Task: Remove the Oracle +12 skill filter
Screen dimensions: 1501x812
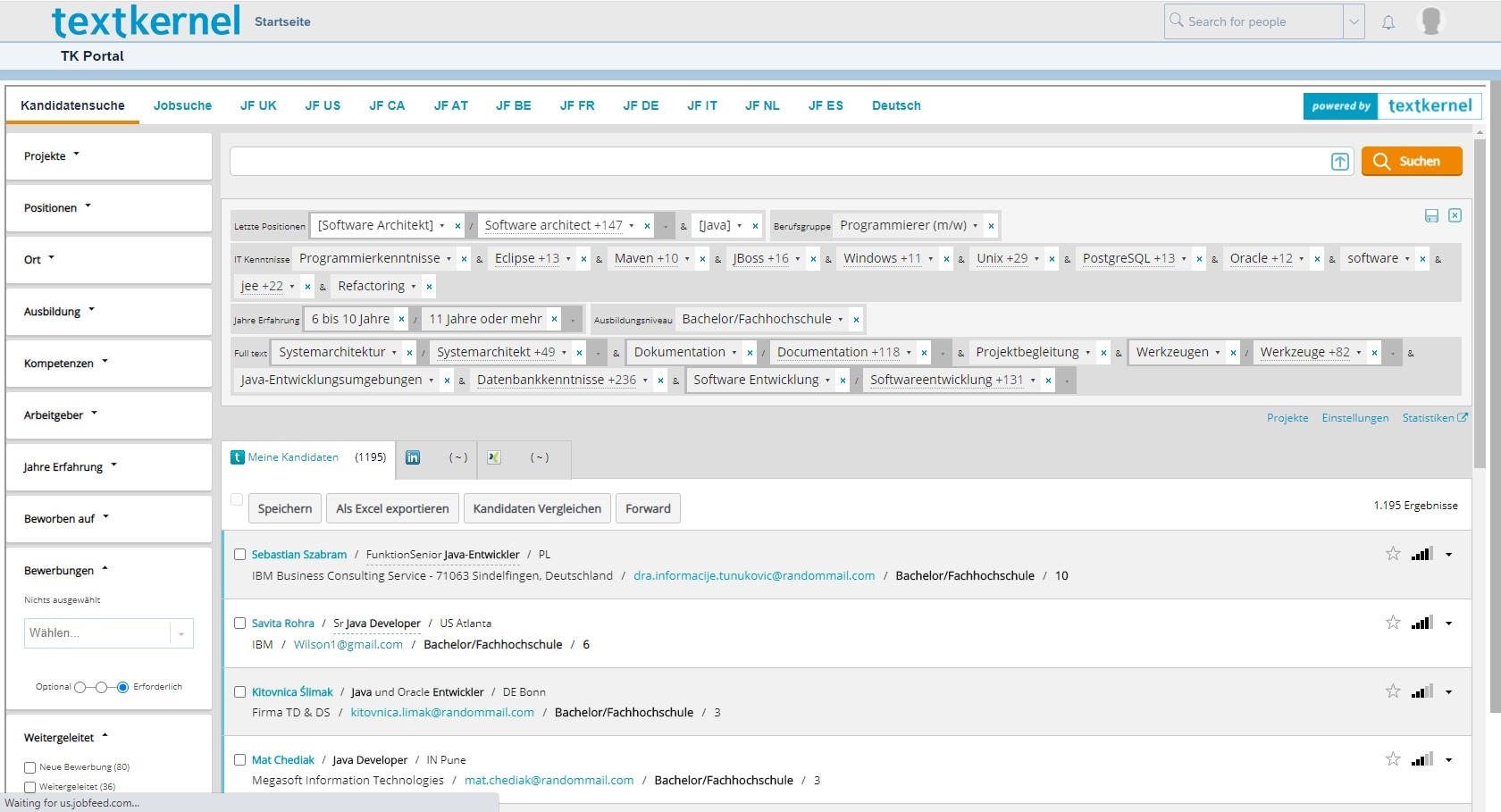Action: click(x=1317, y=259)
